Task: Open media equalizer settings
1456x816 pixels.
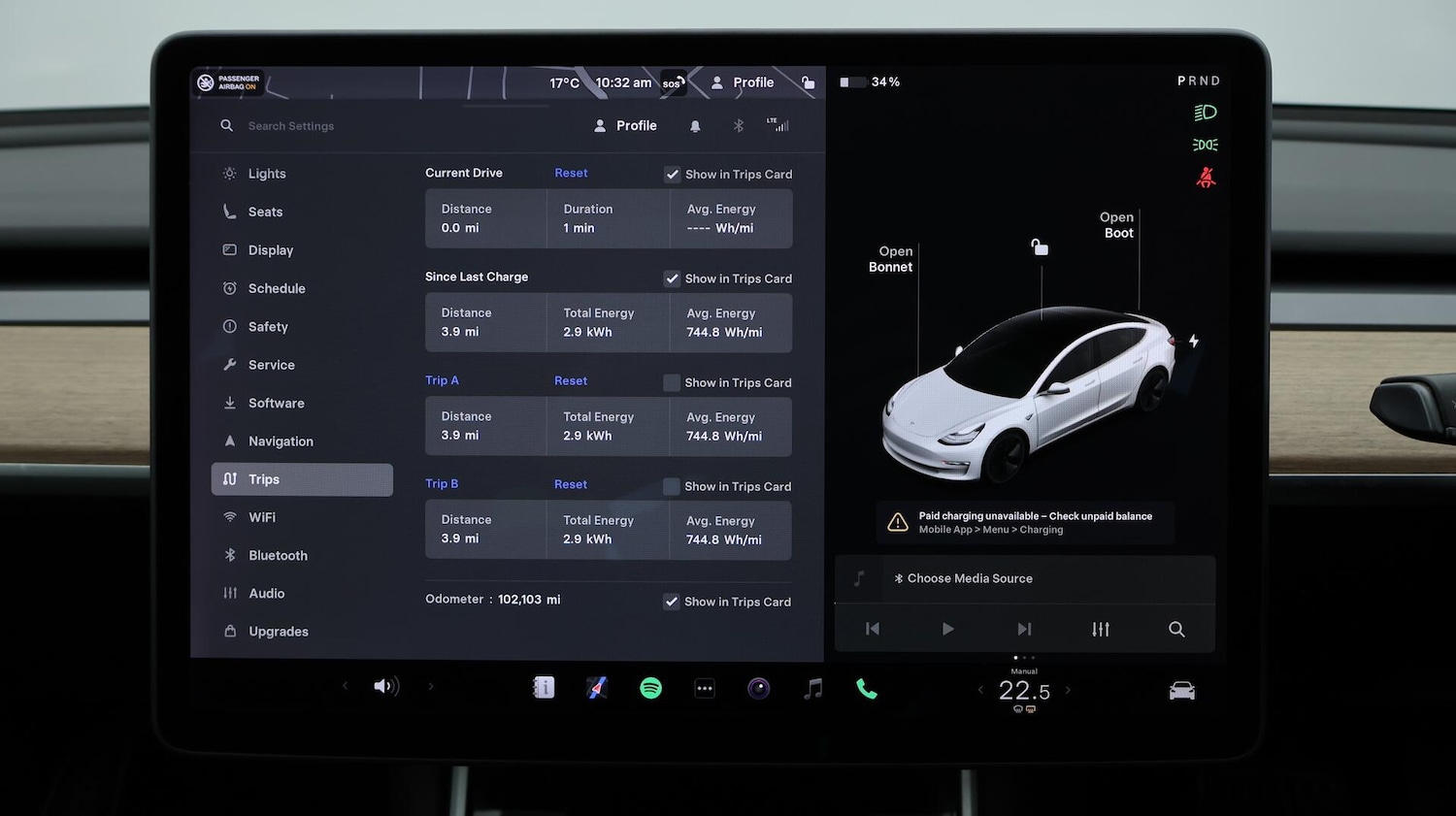Action: [x=1101, y=629]
